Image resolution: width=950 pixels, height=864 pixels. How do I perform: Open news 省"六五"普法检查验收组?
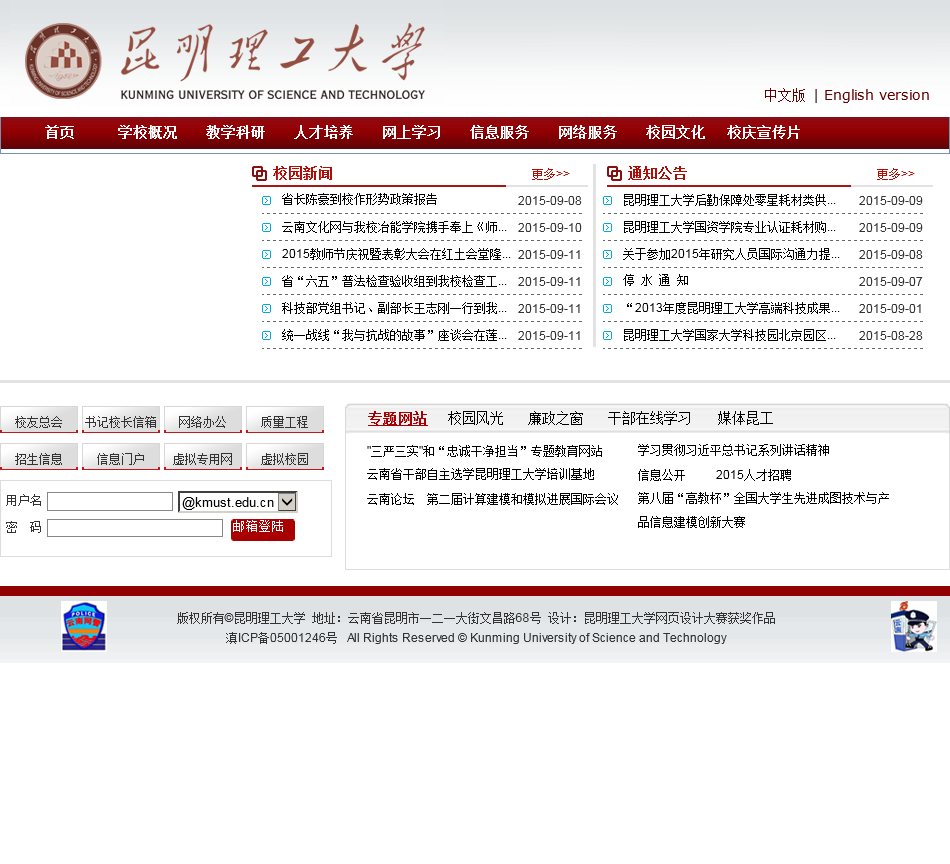click(394, 282)
